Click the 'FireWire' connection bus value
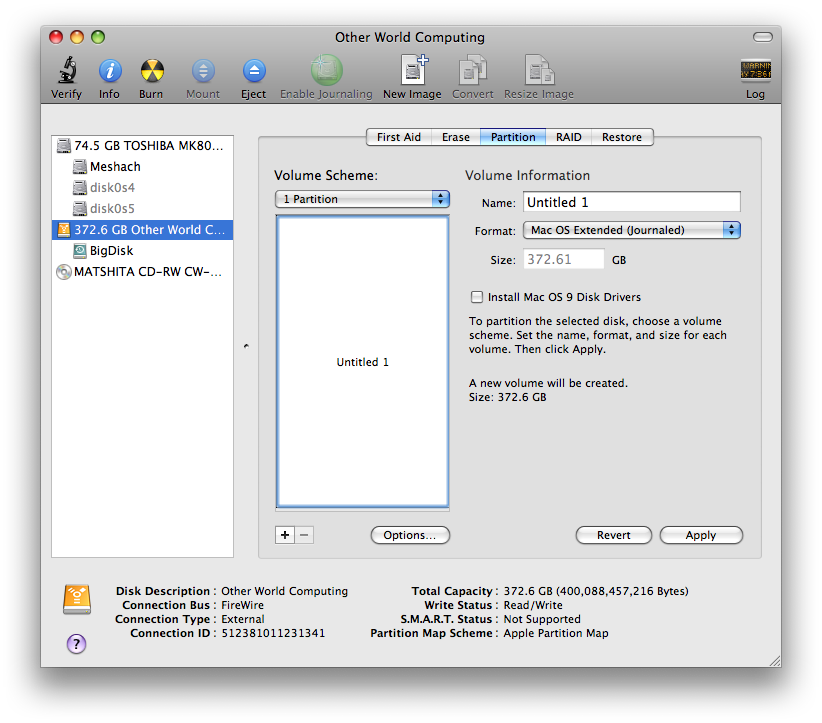This screenshot has height=723, width=822. point(242,605)
